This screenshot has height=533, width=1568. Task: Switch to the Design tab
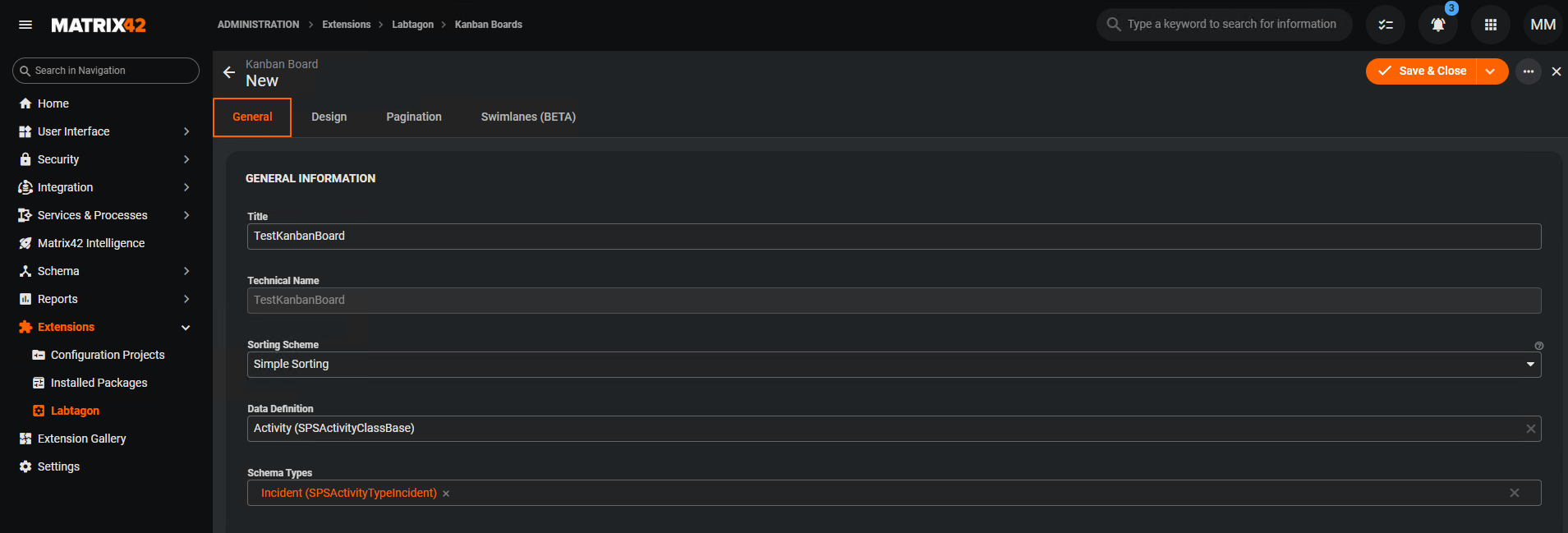(x=329, y=117)
